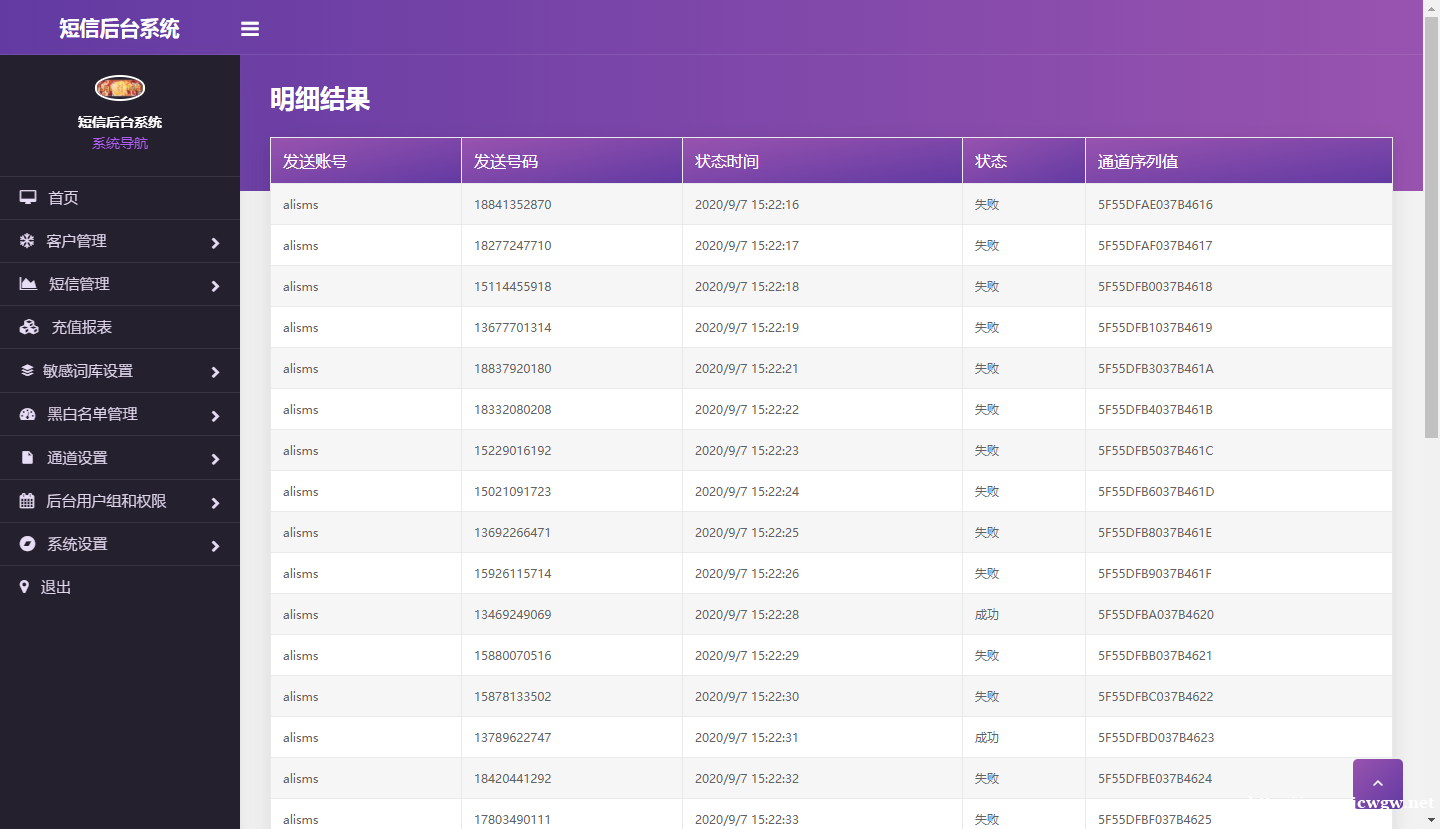1440x829 pixels.
Task: Click the 充值报表 share icon
Action: tap(27, 327)
